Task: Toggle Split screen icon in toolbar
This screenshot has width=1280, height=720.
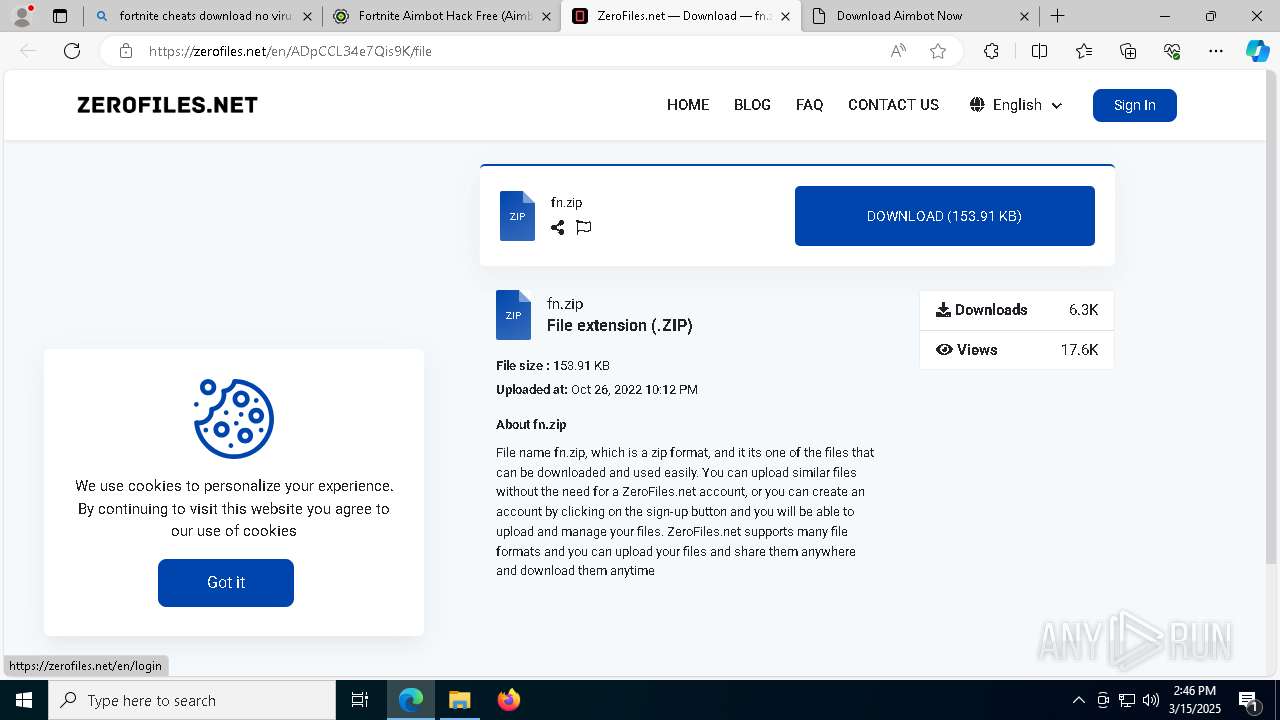Action: (1039, 51)
